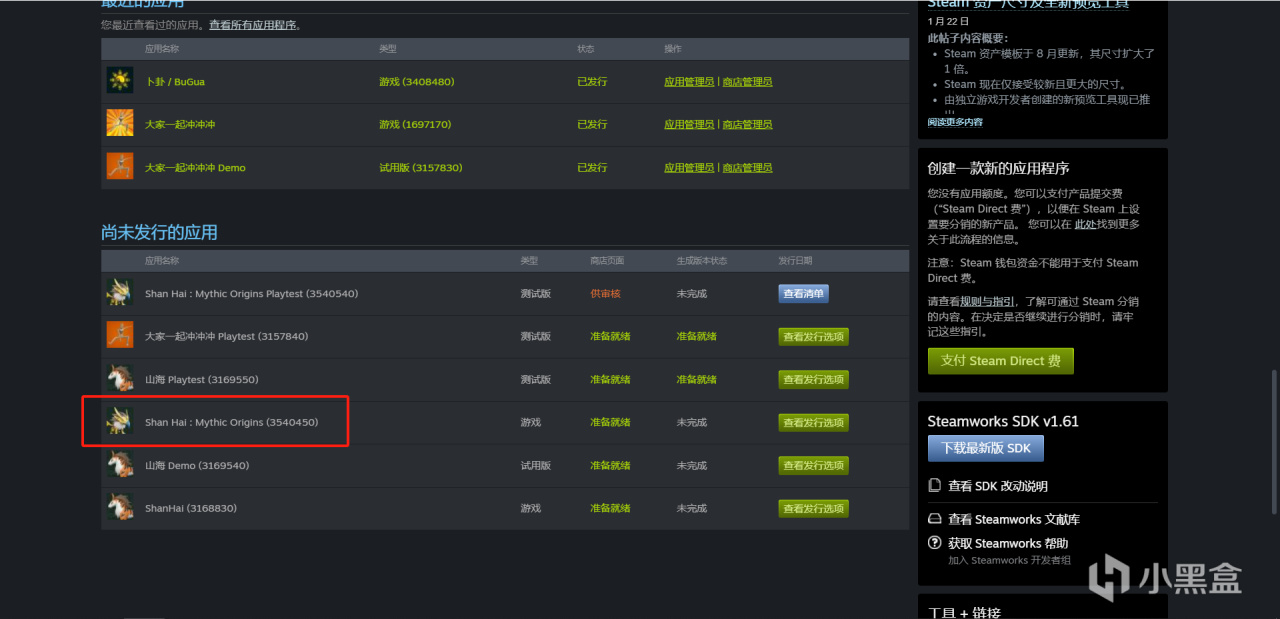Click 商店管理员 link for 大家一起冲冲冲 game
1280x619 pixels.
tap(748, 125)
